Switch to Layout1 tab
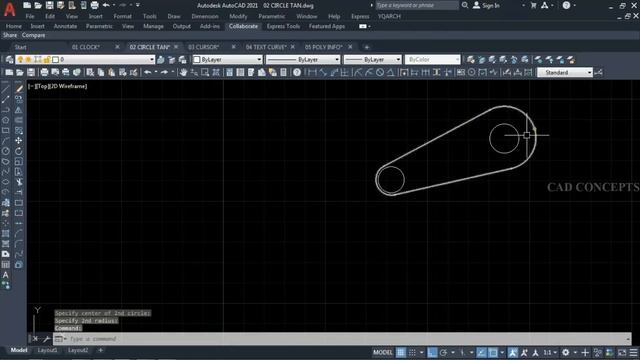Image resolution: width=640 pixels, height=360 pixels. point(47,350)
